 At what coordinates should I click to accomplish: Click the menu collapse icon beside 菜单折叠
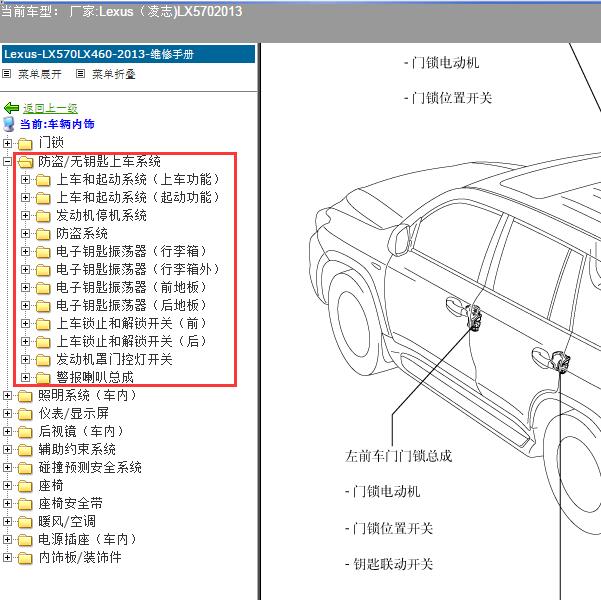(x=80, y=74)
